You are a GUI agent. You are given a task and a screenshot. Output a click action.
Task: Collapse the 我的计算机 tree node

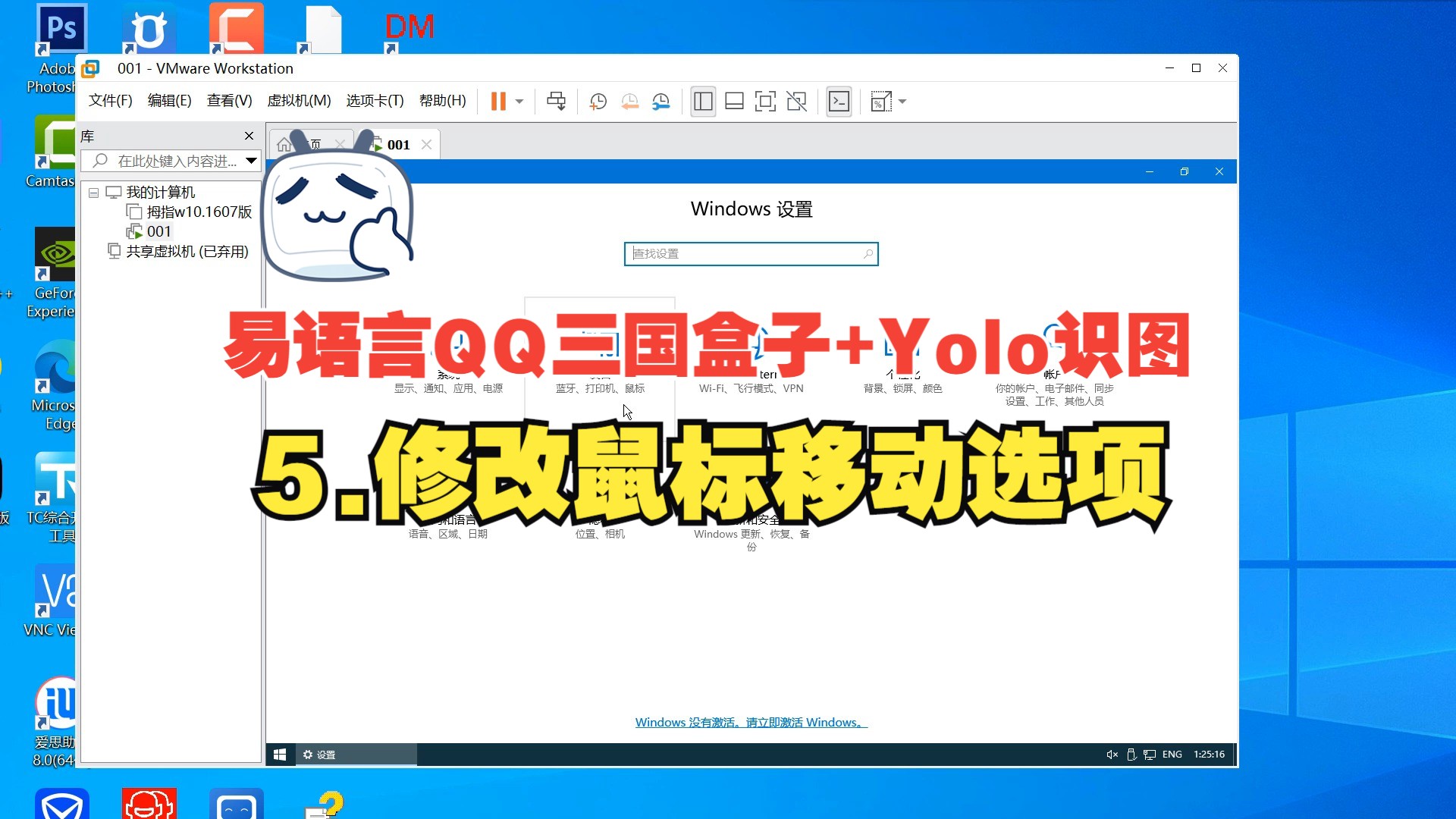point(93,193)
